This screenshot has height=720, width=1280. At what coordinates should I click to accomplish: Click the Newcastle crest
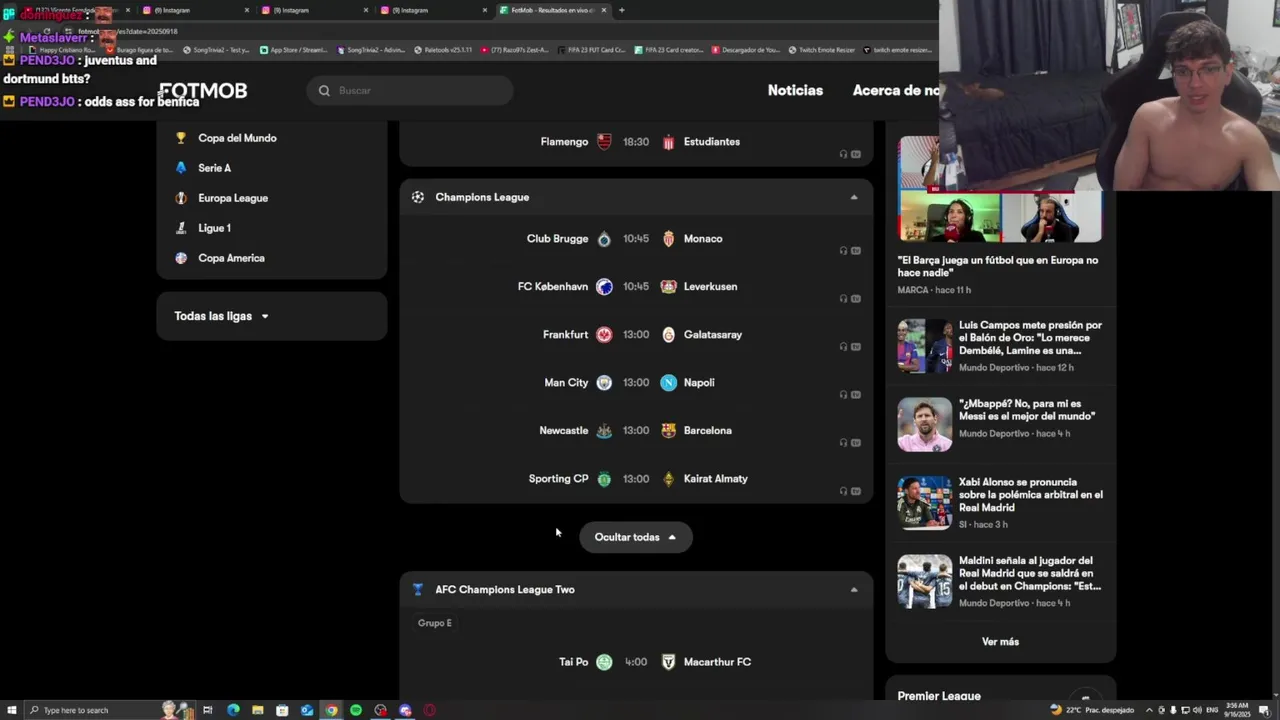[x=604, y=431]
